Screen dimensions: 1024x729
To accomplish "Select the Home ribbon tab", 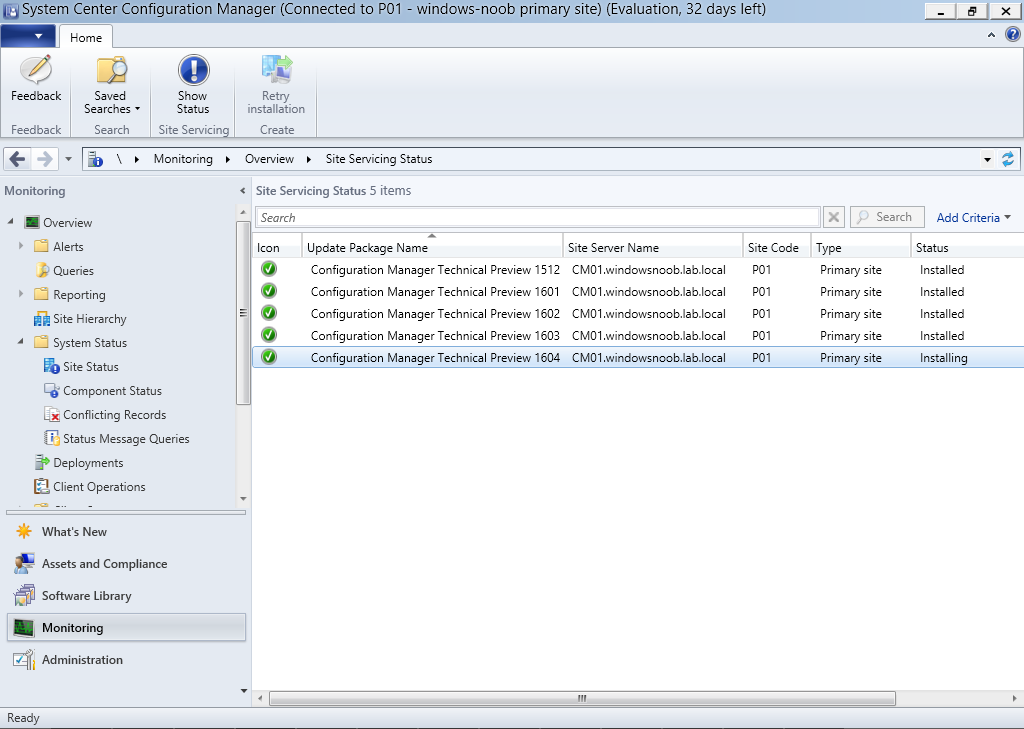I will click(86, 37).
